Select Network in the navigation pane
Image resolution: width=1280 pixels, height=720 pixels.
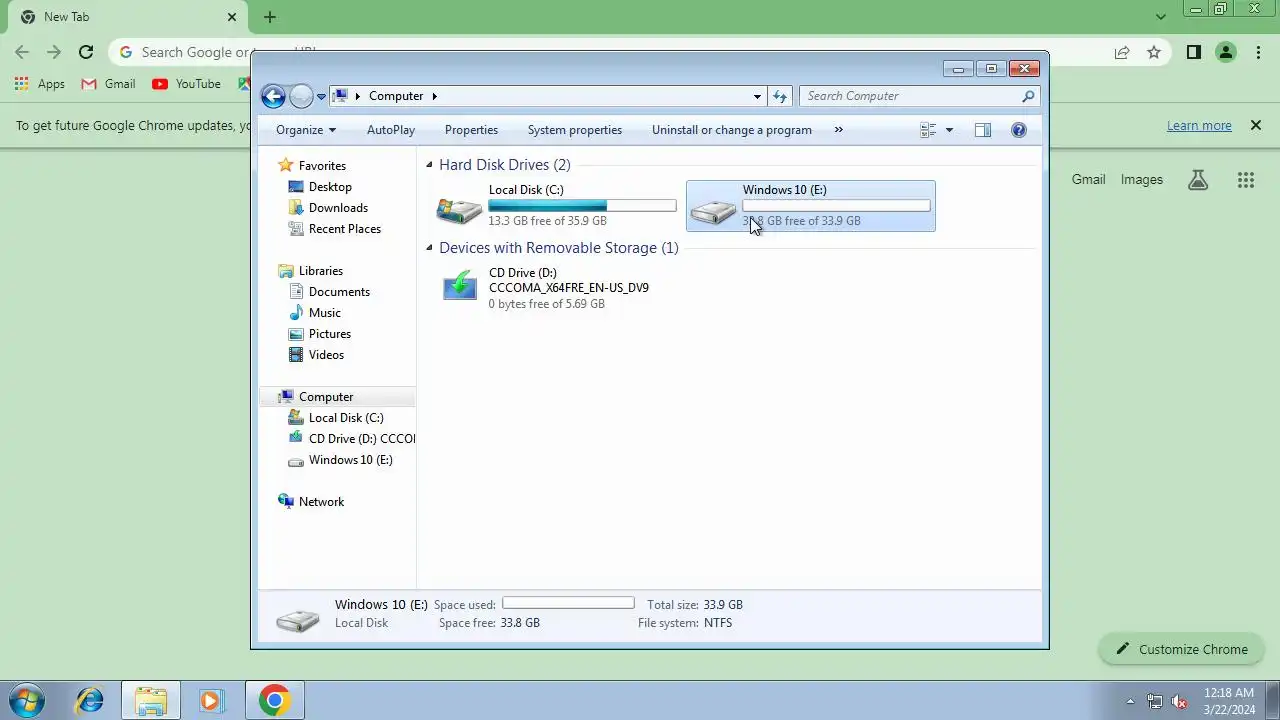pos(321,502)
